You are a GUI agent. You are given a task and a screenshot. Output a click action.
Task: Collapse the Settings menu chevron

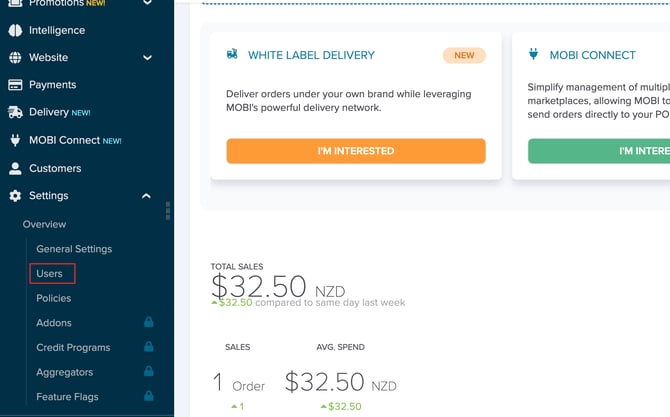[x=147, y=196]
